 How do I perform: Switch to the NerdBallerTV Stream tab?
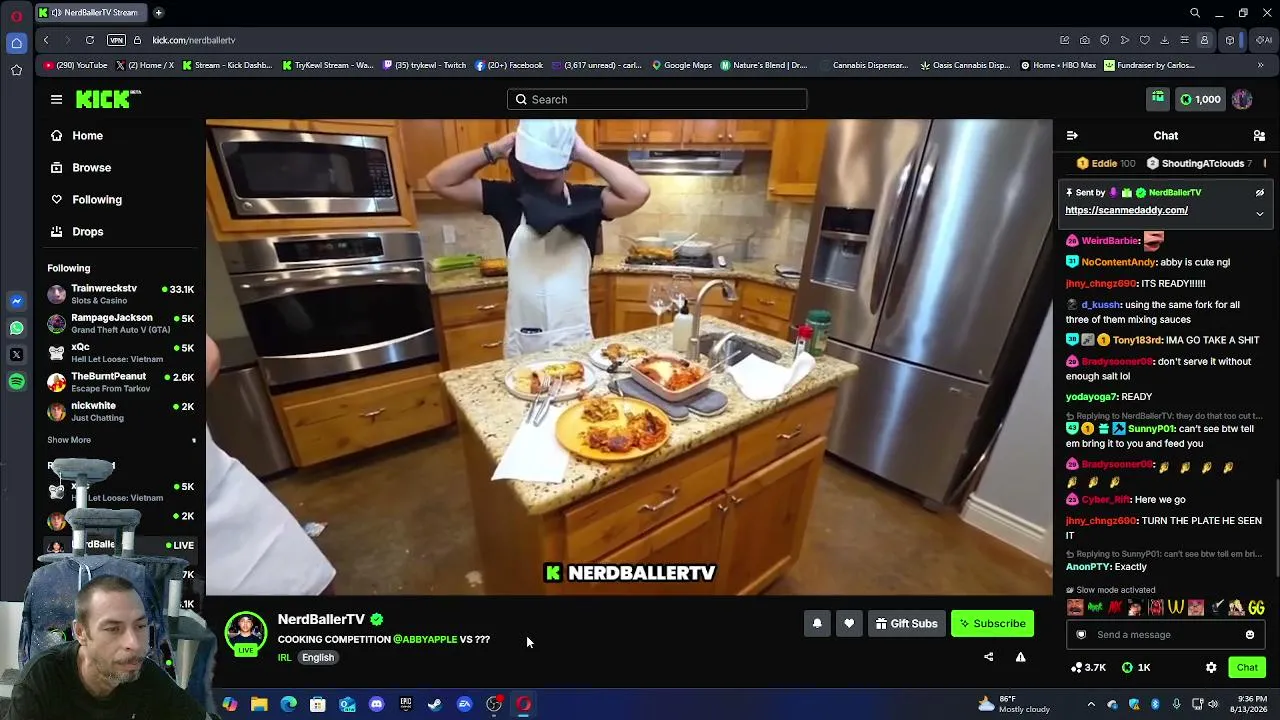click(x=93, y=13)
